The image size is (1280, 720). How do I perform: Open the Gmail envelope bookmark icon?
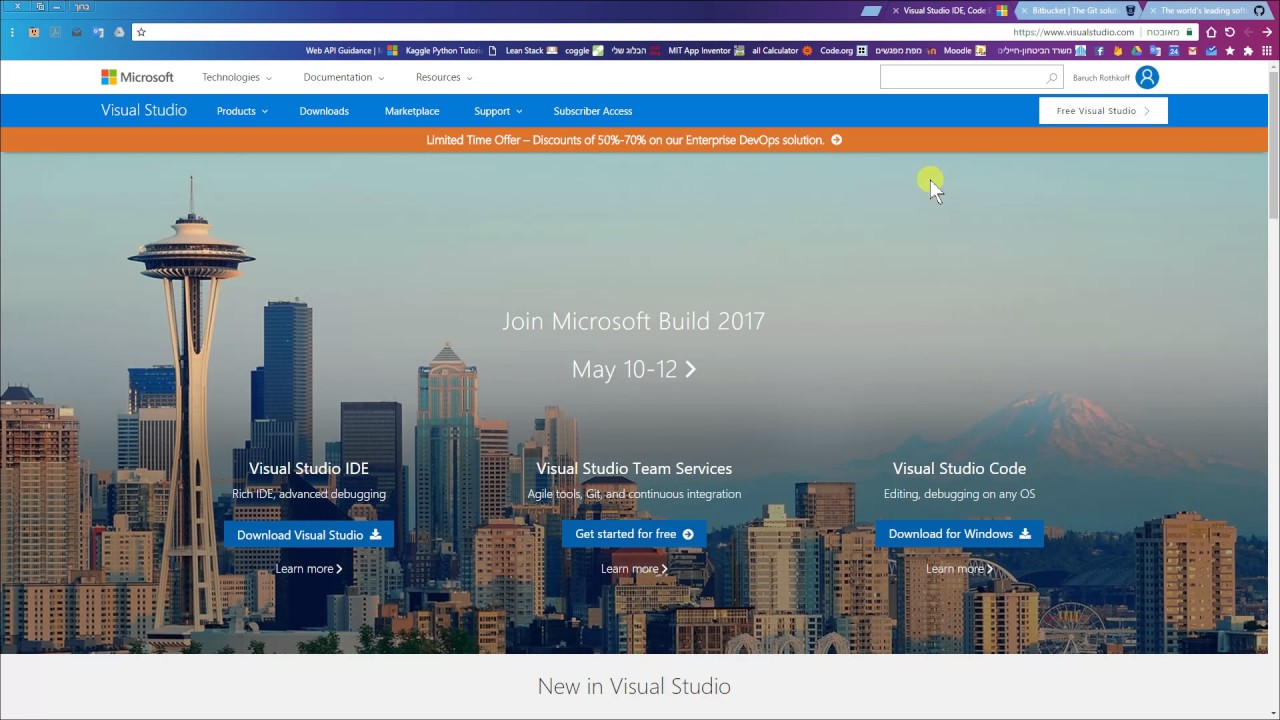(1192, 51)
